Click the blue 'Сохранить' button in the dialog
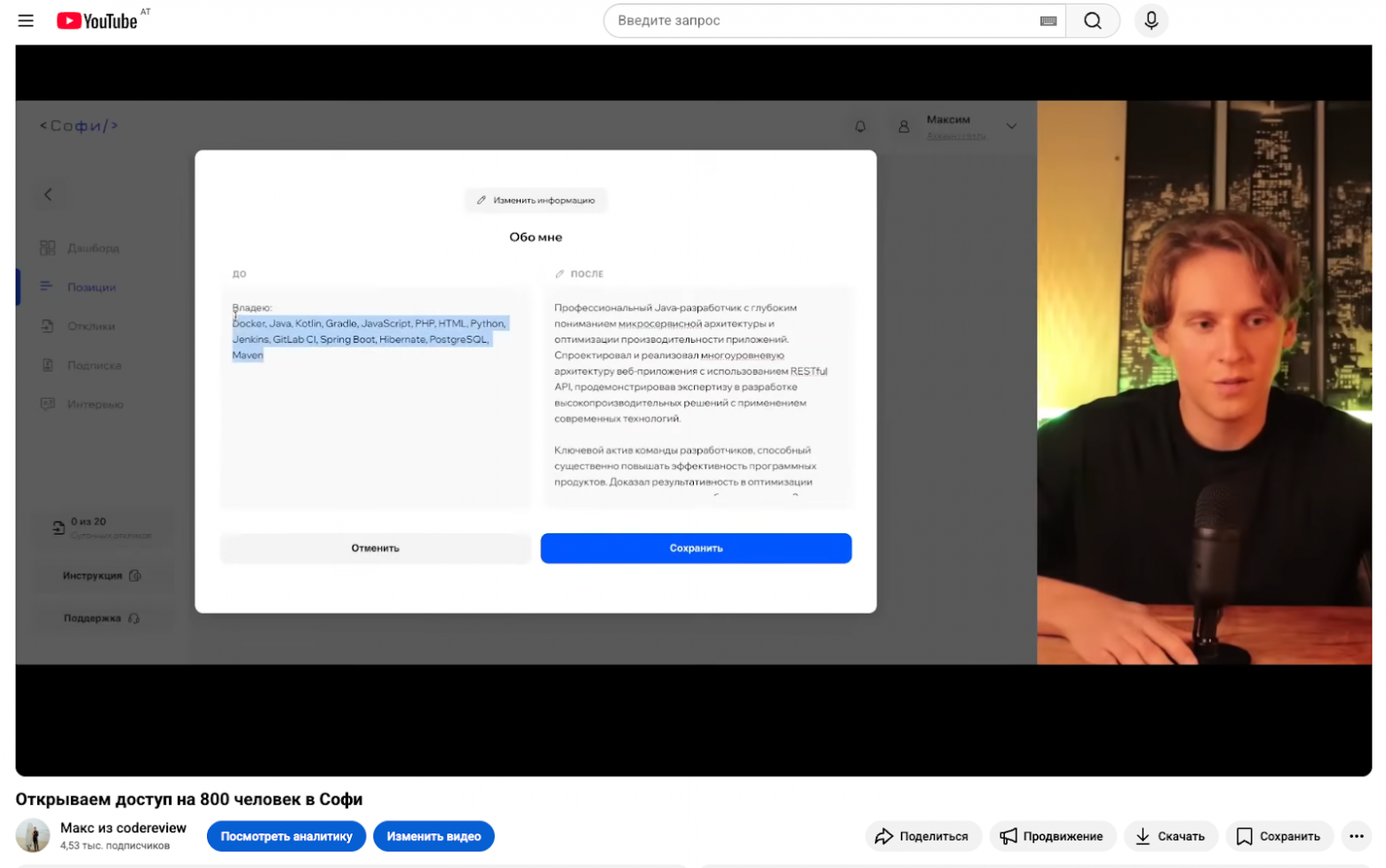 [696, 548]
